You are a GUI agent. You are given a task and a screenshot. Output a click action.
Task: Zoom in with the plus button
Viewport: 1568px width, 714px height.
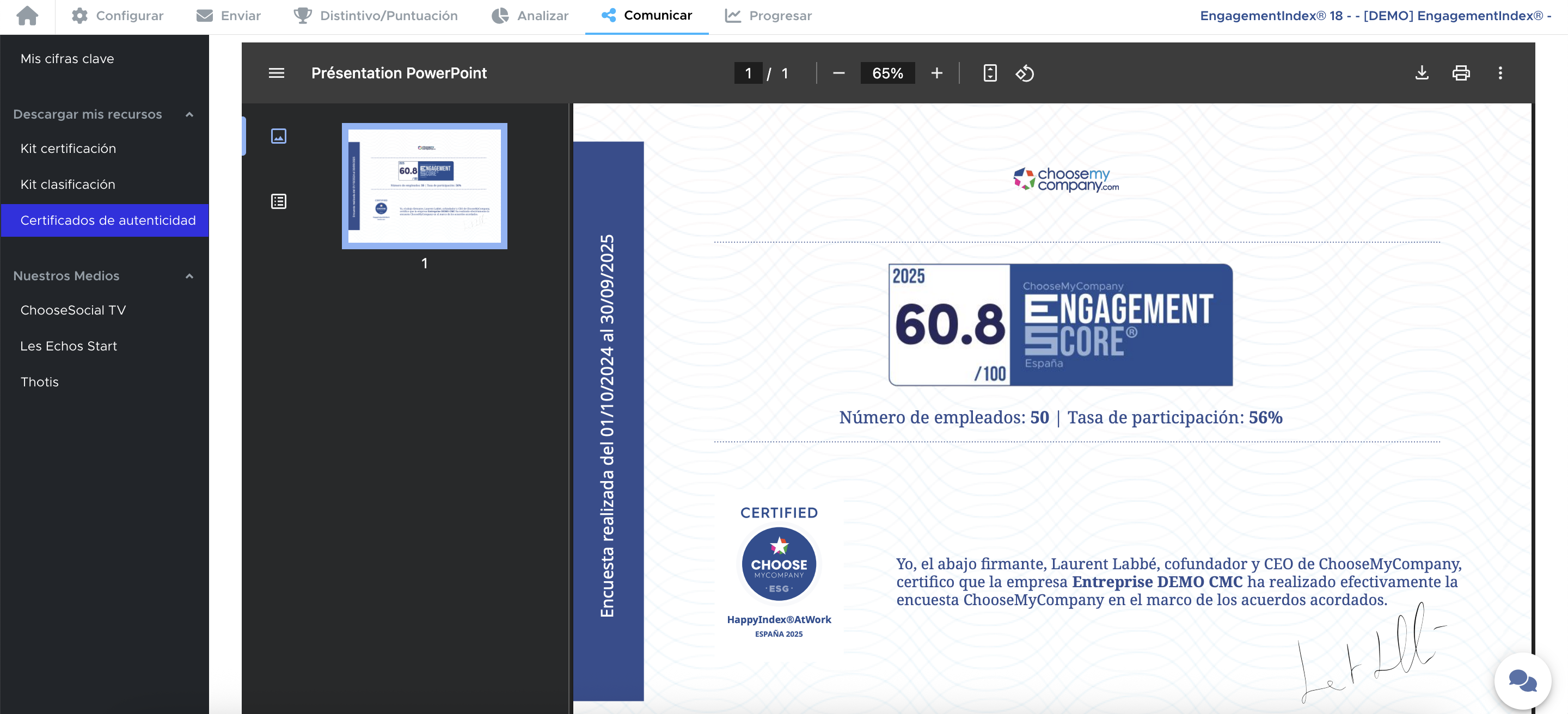coord(936,73)
